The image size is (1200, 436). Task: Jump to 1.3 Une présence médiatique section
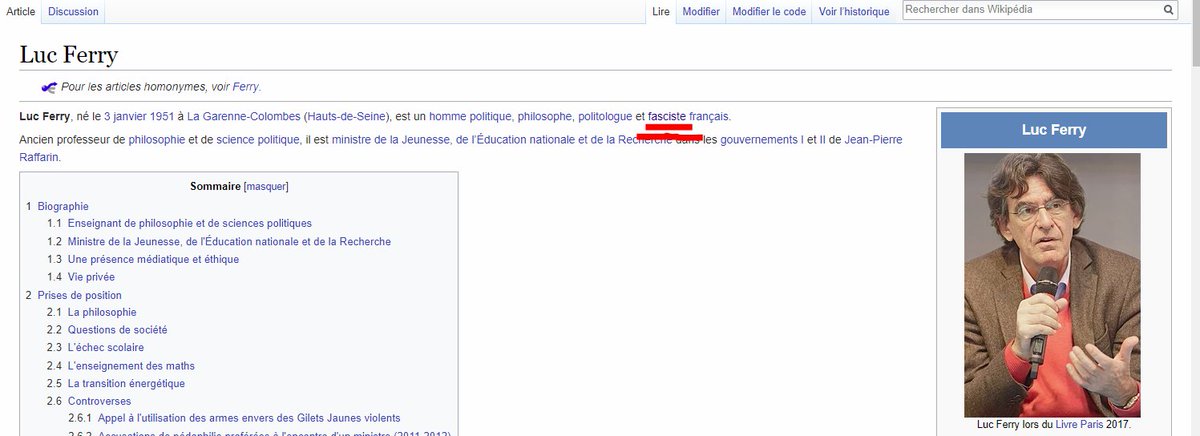click(153, 259)
